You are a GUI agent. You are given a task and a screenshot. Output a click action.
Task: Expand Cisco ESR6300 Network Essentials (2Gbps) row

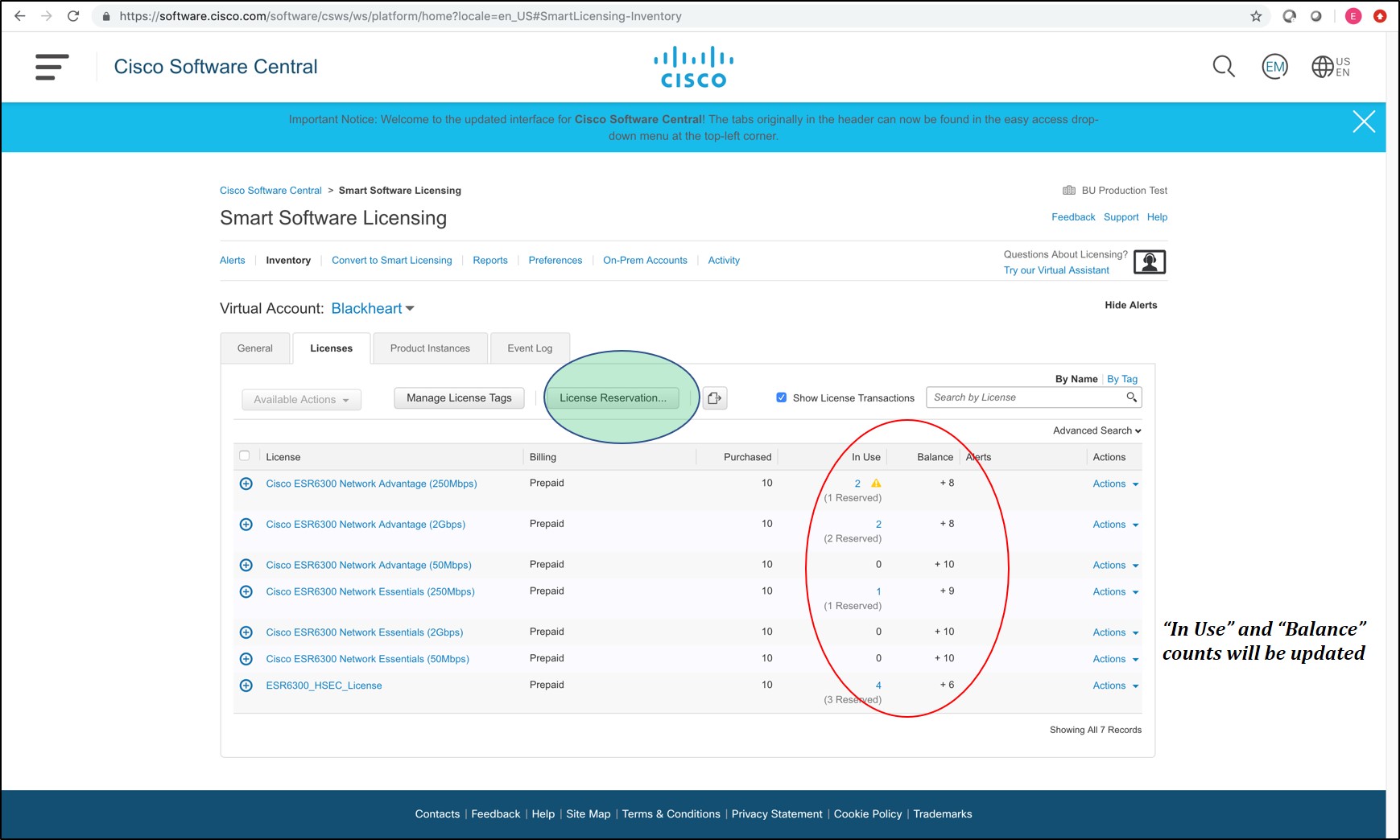(246, 632)
